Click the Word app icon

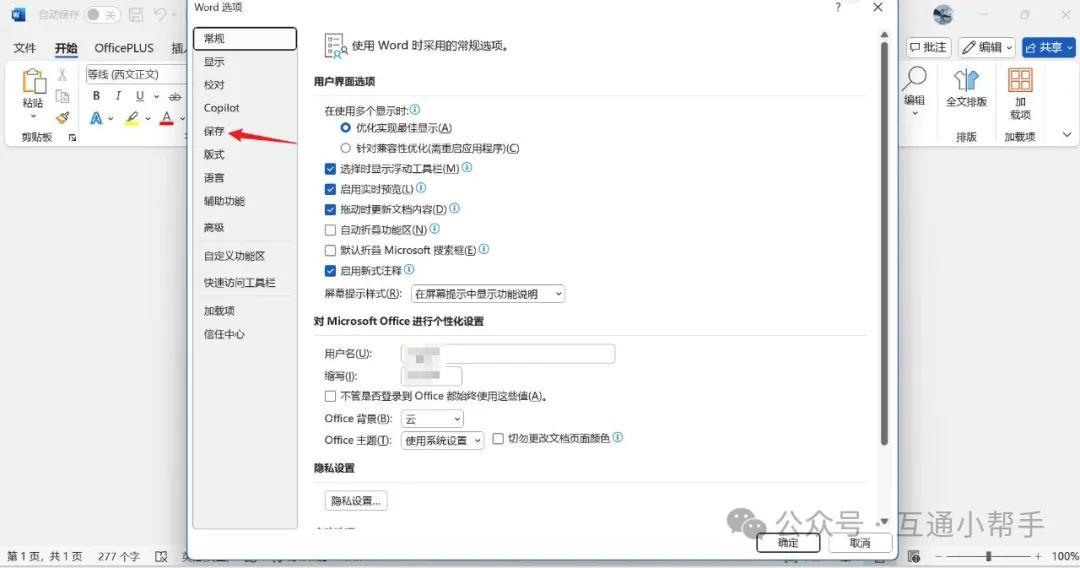[19, 14]
